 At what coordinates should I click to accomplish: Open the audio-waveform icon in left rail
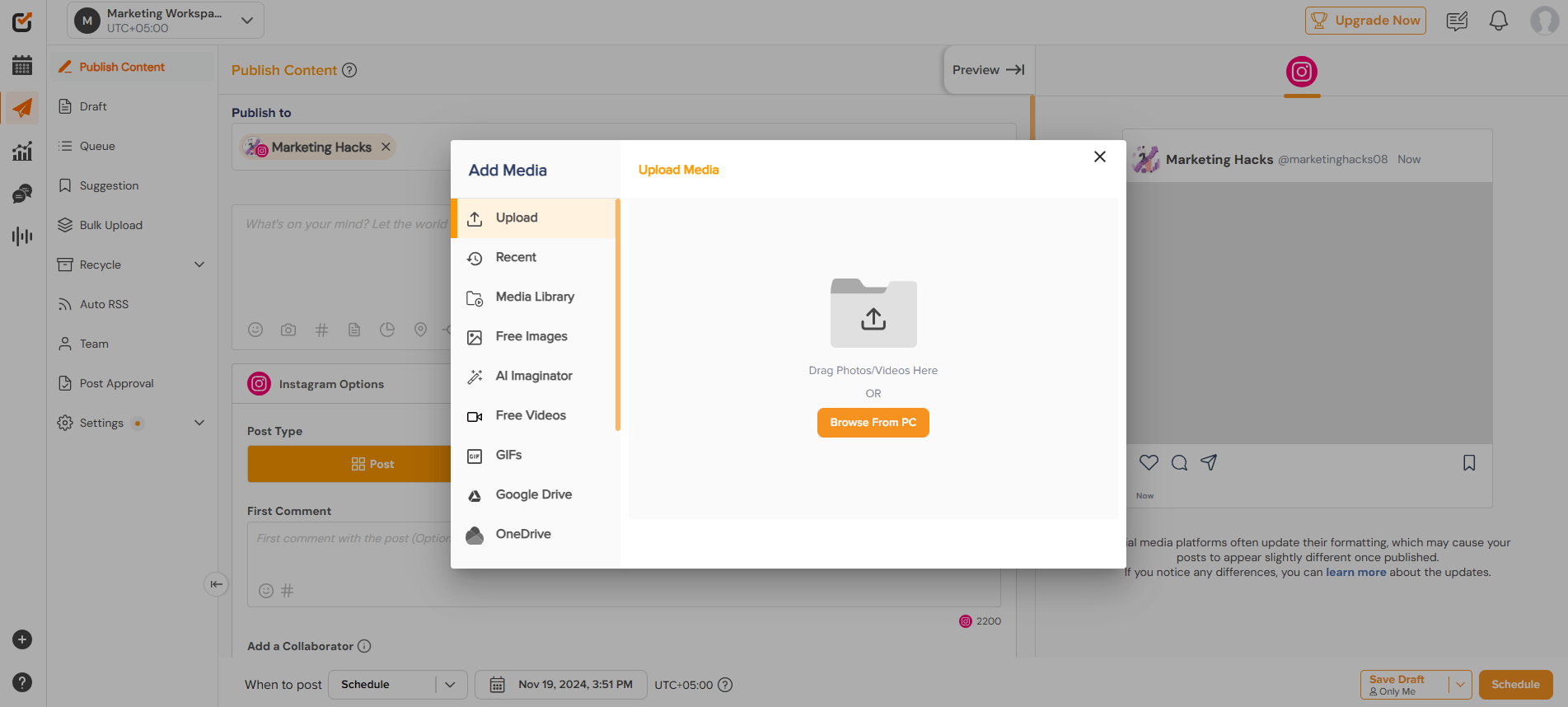22,236
